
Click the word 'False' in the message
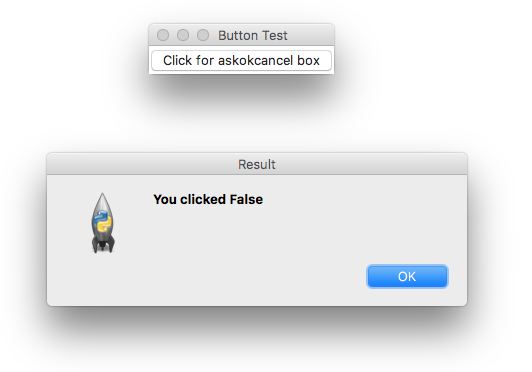pyautogui.click(x=246, y=200)
